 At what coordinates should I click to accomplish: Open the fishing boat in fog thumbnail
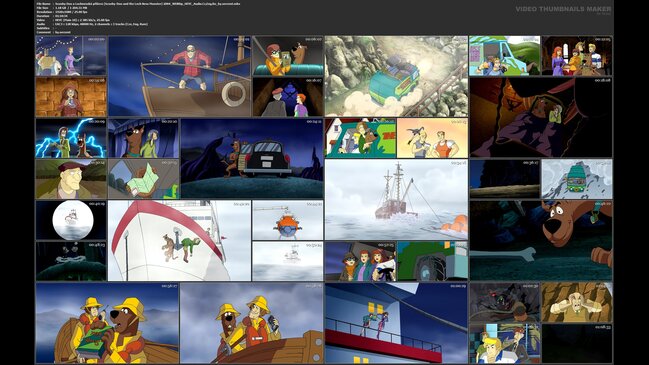coord(397,199)
